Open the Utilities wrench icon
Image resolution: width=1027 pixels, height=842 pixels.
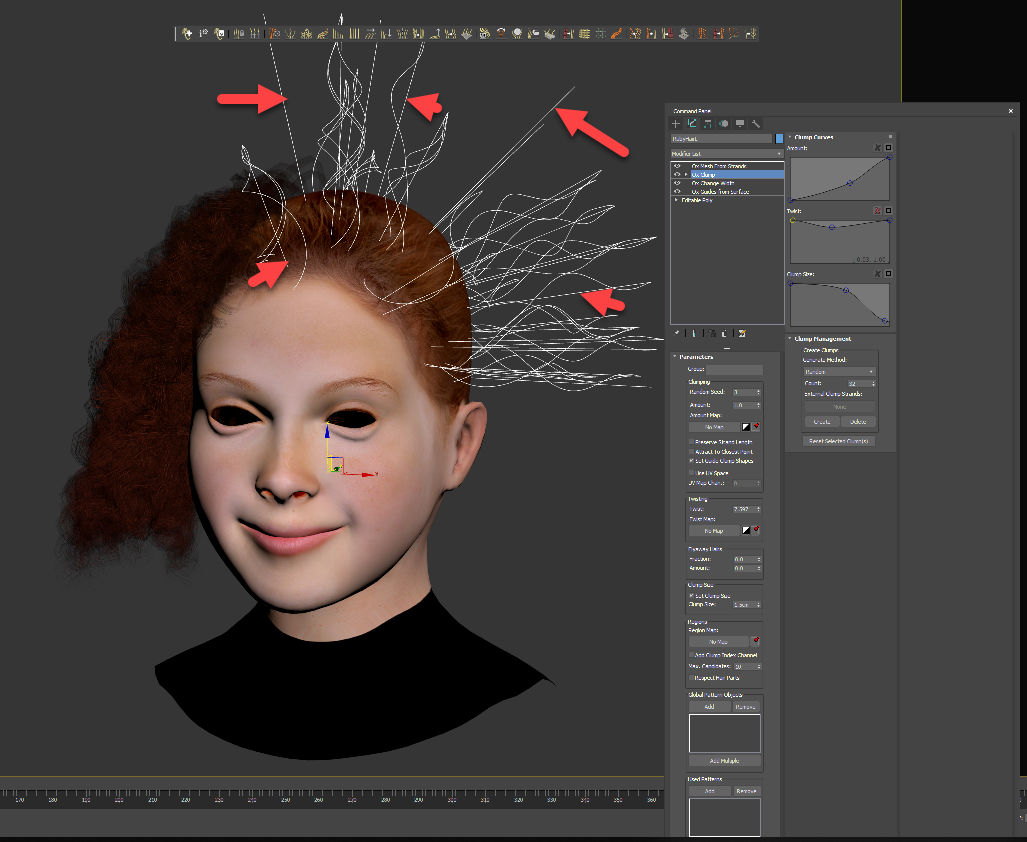click(x=756, y=123)
